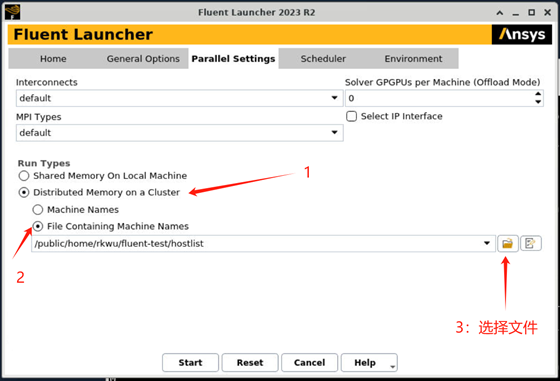This screenshot has height=381, width=560.
Task: Click the Cancel button
Action: (310, 363)
